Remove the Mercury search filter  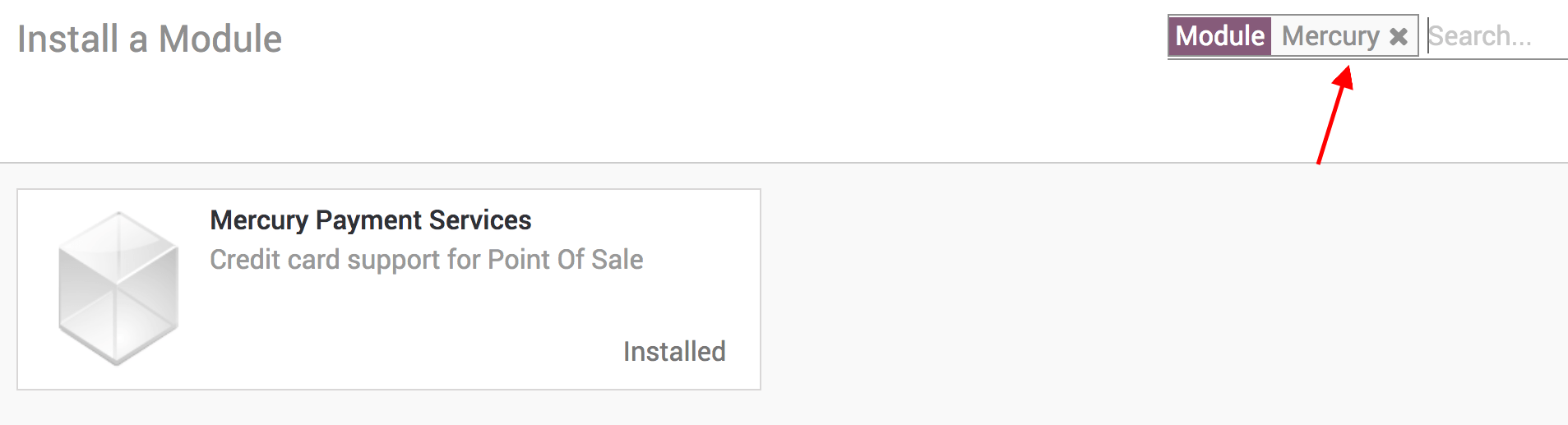pyautogui.click(x=1398, y=37)
